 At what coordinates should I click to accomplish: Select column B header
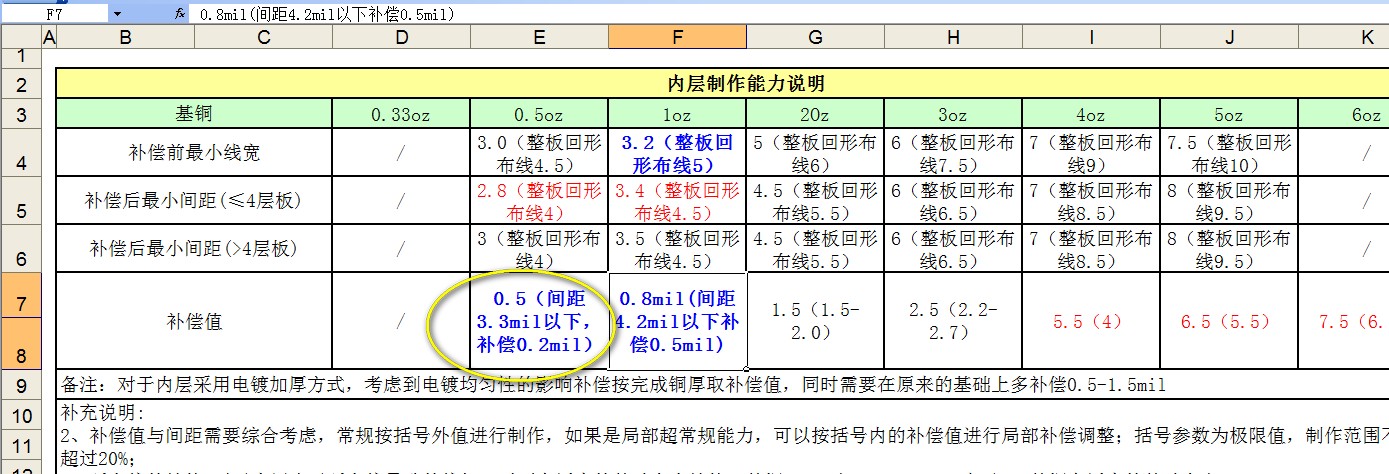pyautogui.click(x=126, y=37)
